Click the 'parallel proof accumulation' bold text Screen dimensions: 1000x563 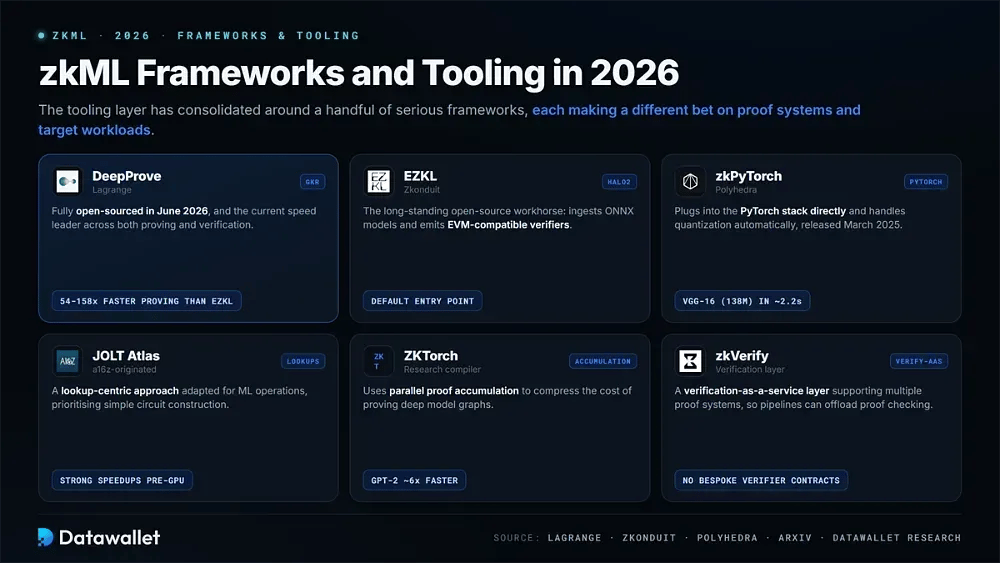click(x=454, y=391)
